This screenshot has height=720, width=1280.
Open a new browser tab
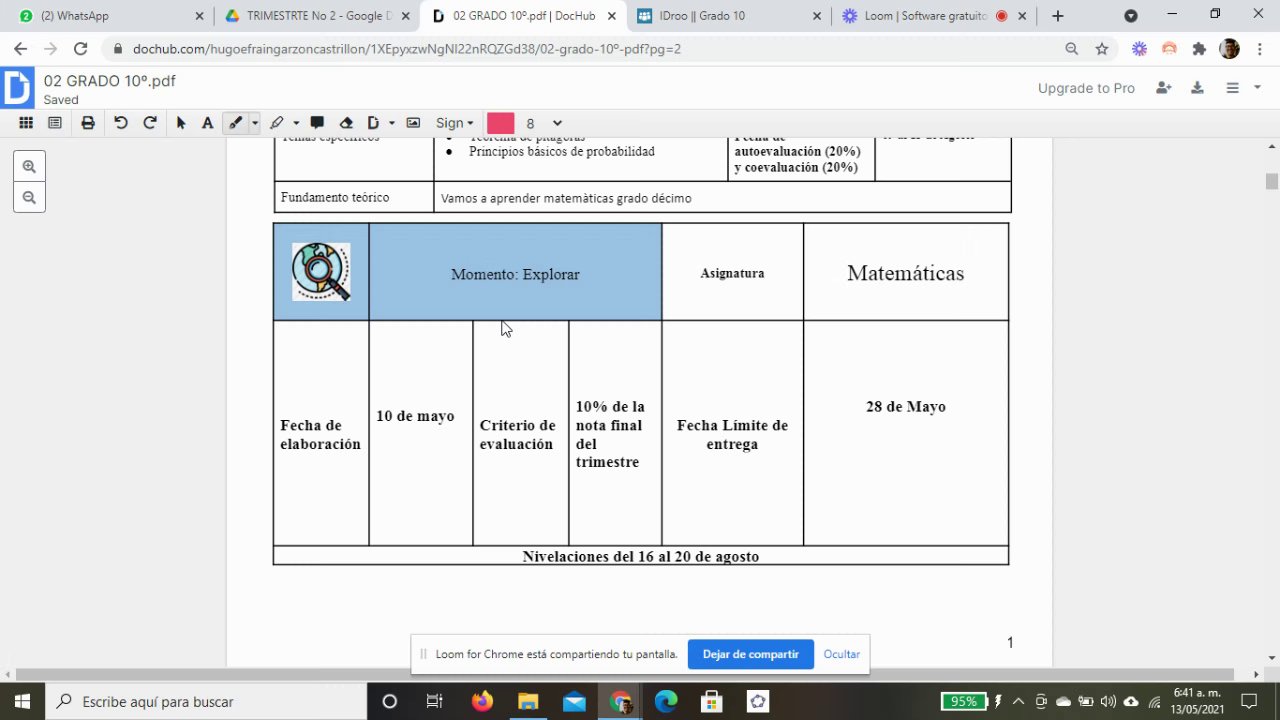point(1058,16)
